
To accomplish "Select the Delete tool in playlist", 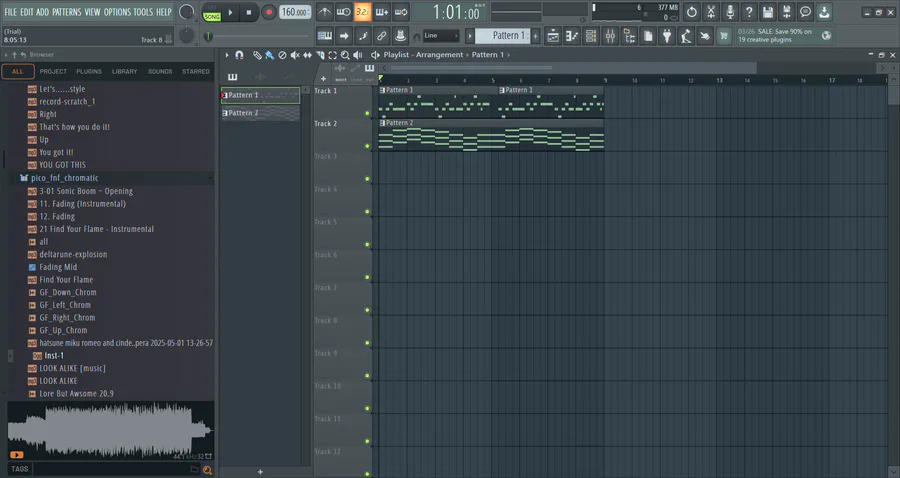I will [x=282, y=55].
